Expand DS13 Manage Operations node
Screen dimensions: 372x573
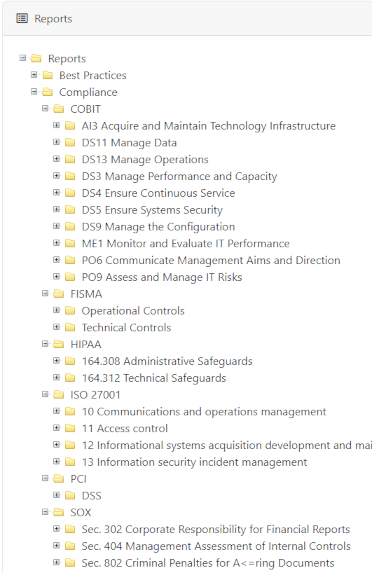click(56, 159)
